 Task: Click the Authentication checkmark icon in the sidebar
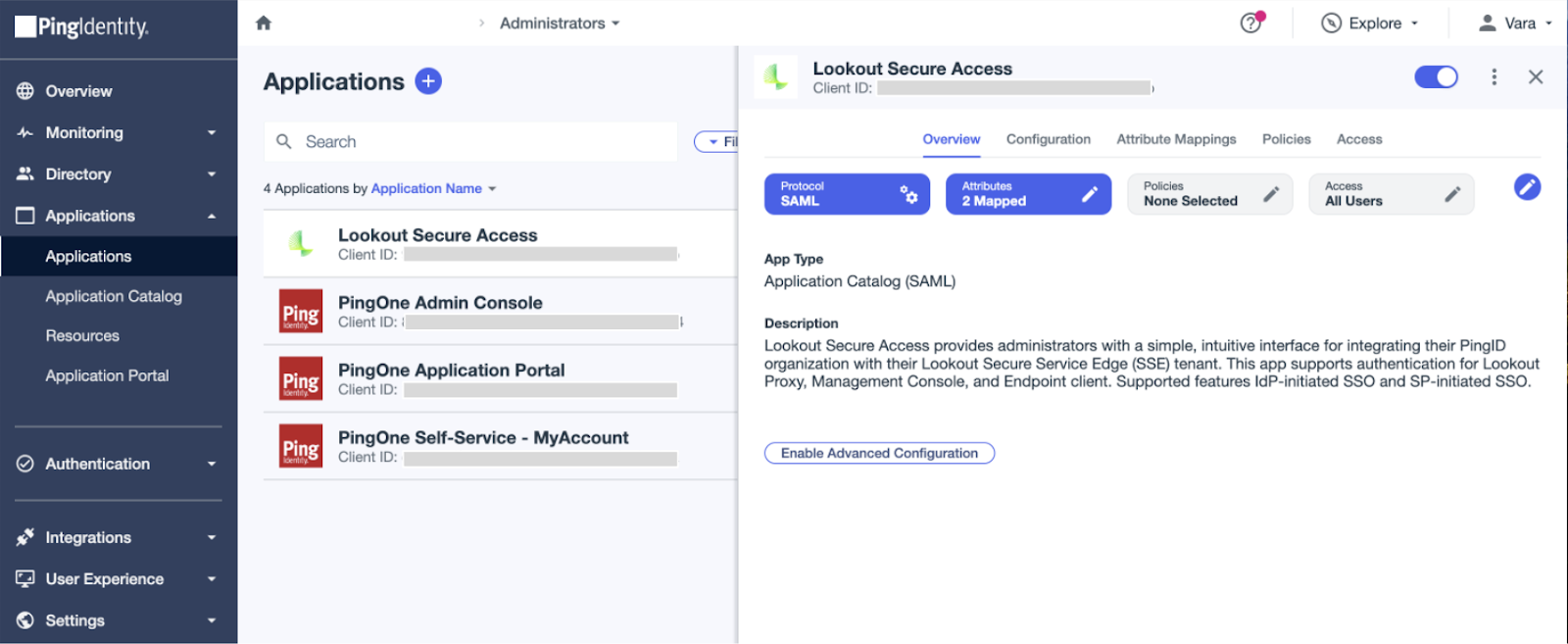[x=25, y=464]
